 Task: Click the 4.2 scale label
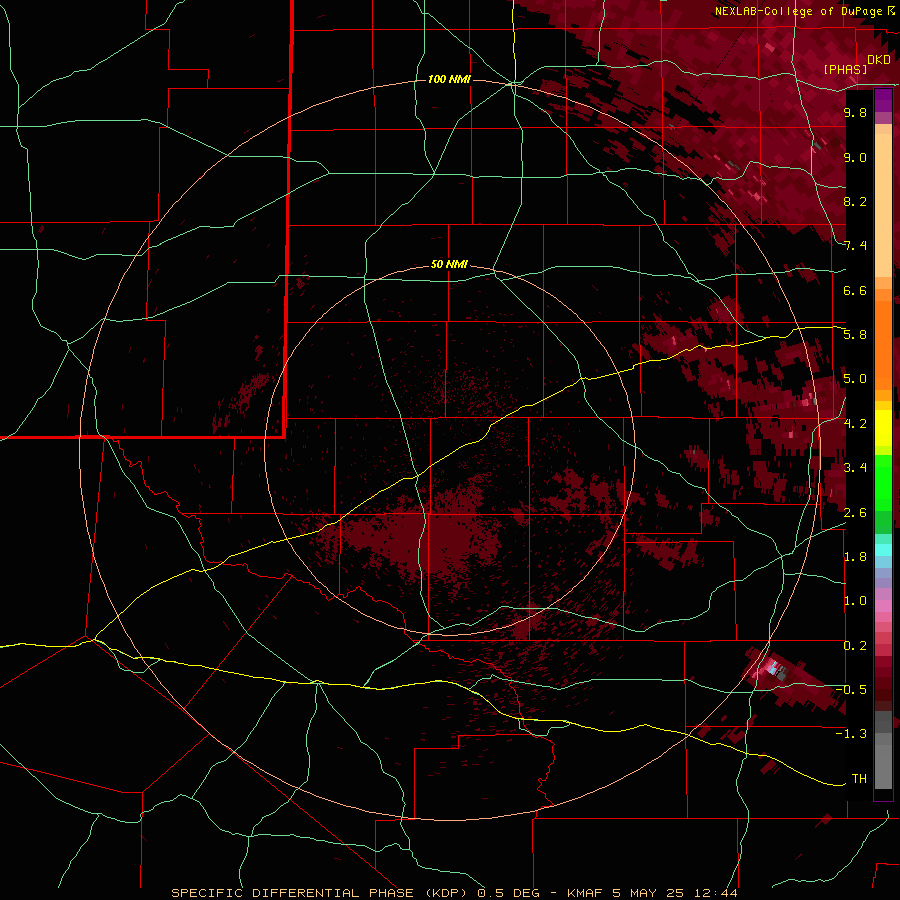tap(855, 424)
